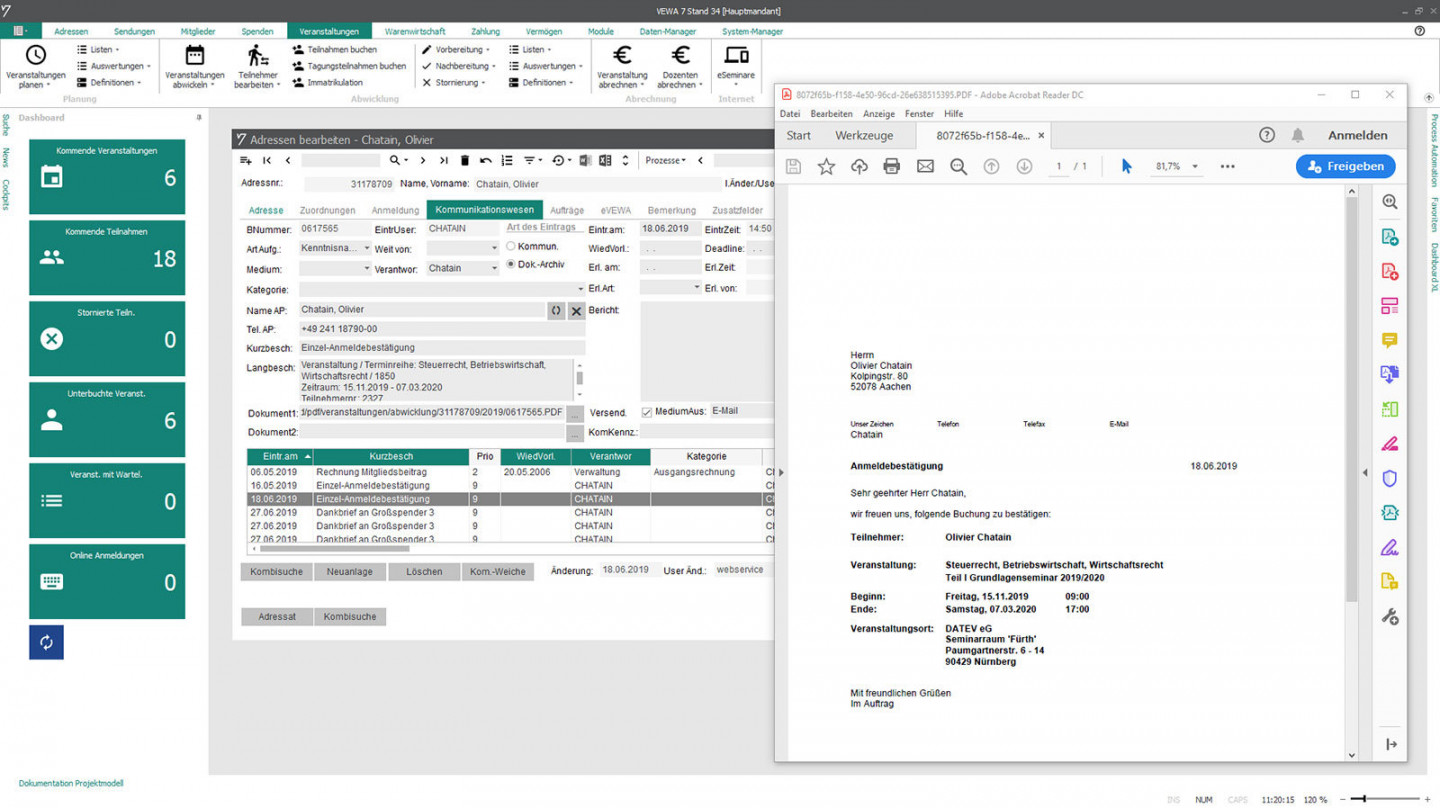The width and height of the screenshot is (1440, 808).
Task: Select the pointer selection tool in Acrobat
Action: (1126, 166)
